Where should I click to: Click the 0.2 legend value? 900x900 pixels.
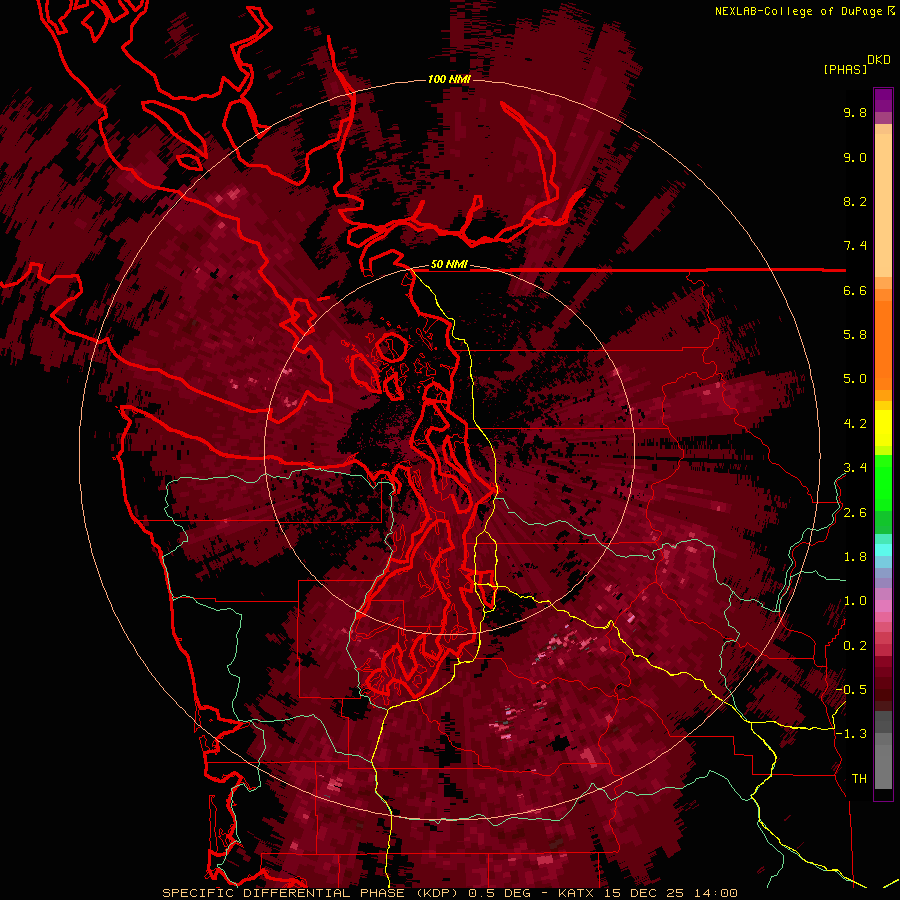tap(855, 646)
